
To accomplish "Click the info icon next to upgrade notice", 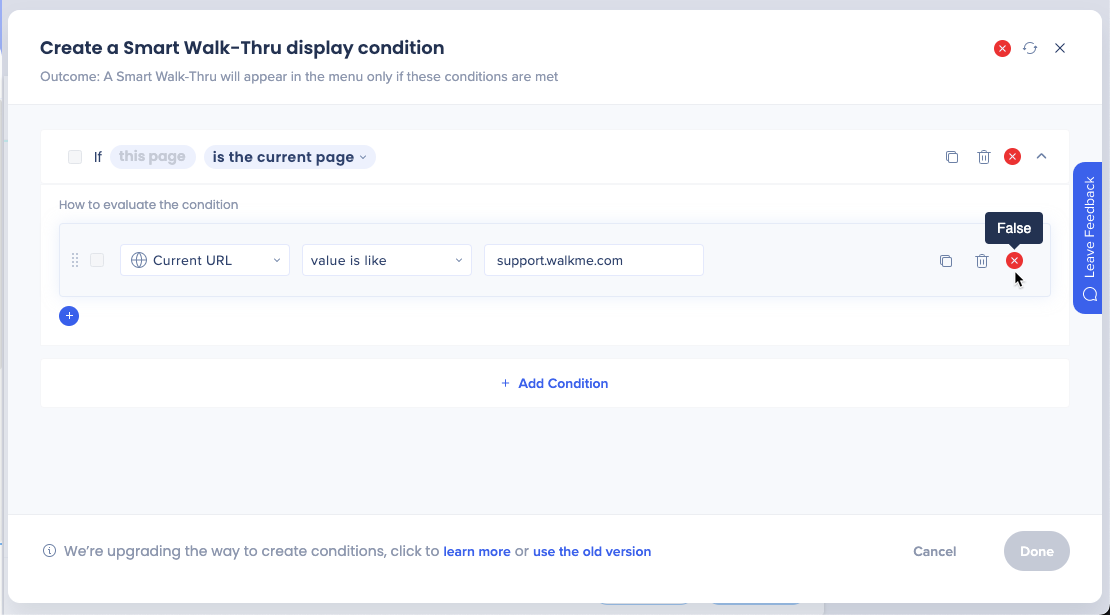I will pos(50,551).
